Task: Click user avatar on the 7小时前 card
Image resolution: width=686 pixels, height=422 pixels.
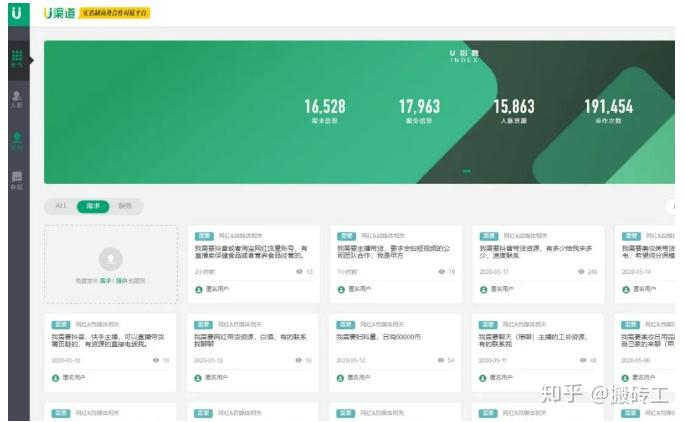Action: 341,289
